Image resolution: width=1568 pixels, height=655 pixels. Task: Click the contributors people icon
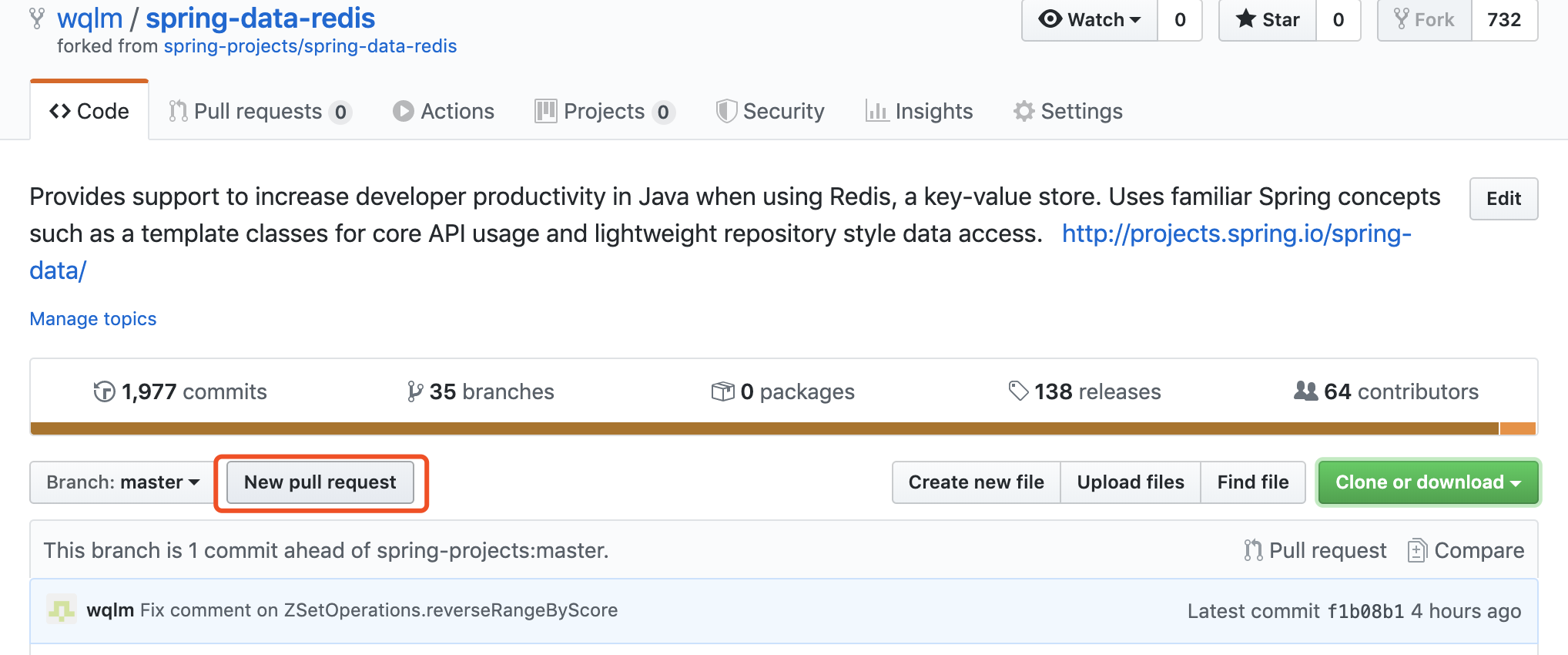click(1305, 391)
